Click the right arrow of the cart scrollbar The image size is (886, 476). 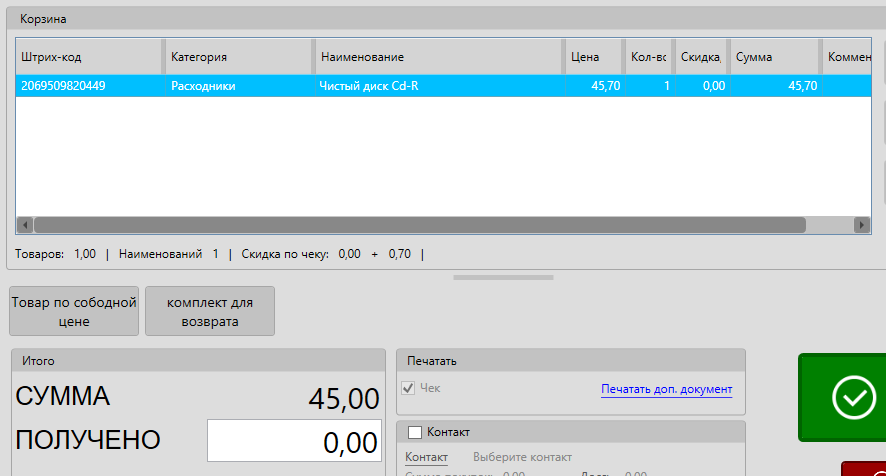pyautogui.click(x=862, y=225)
